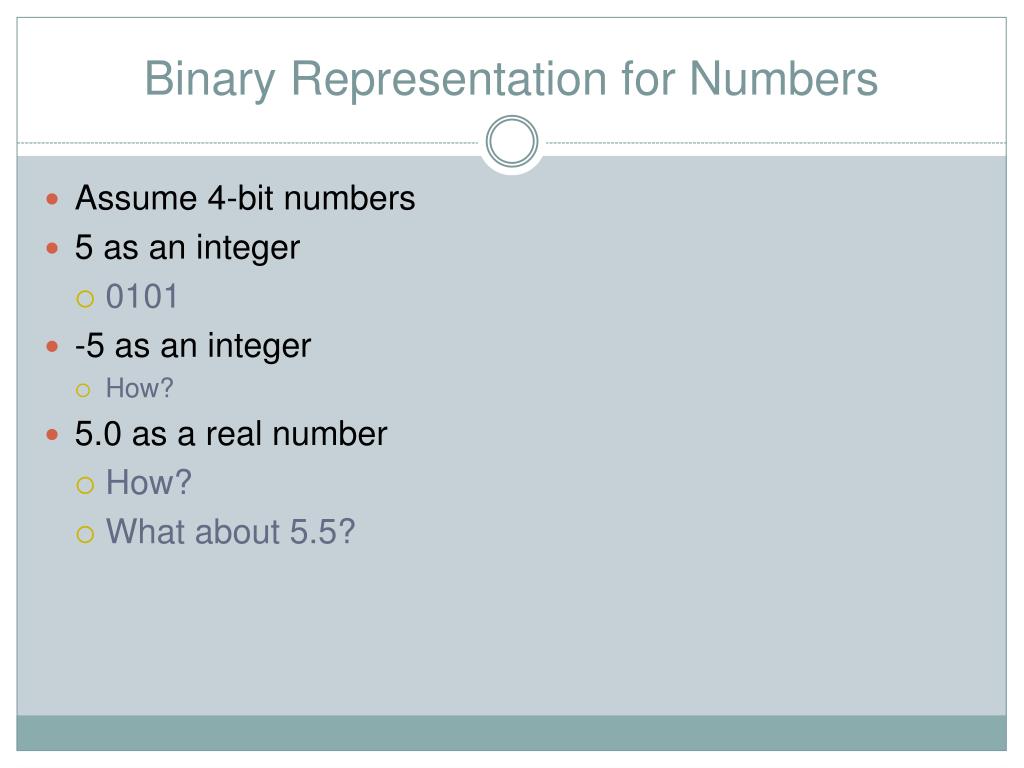The height and width of the screenshot is (768, 1024).
Task: Click the circle ornament below the title
Action: 512,142
